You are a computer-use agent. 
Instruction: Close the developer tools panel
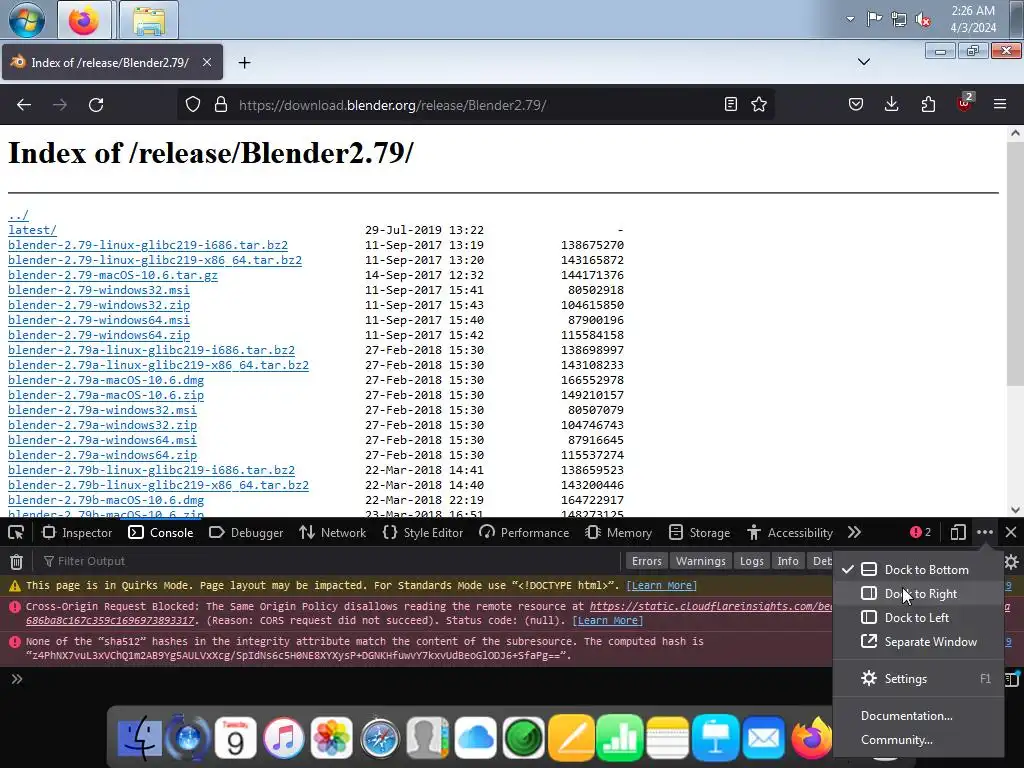coord(1010,533)
